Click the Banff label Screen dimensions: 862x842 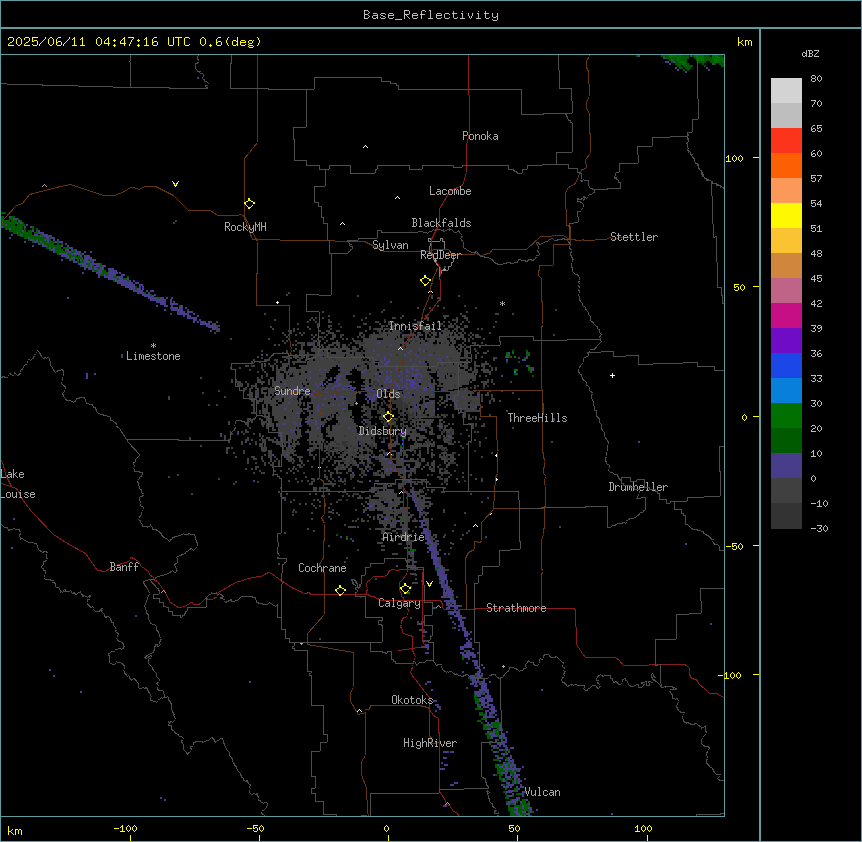tap(124, 567)
